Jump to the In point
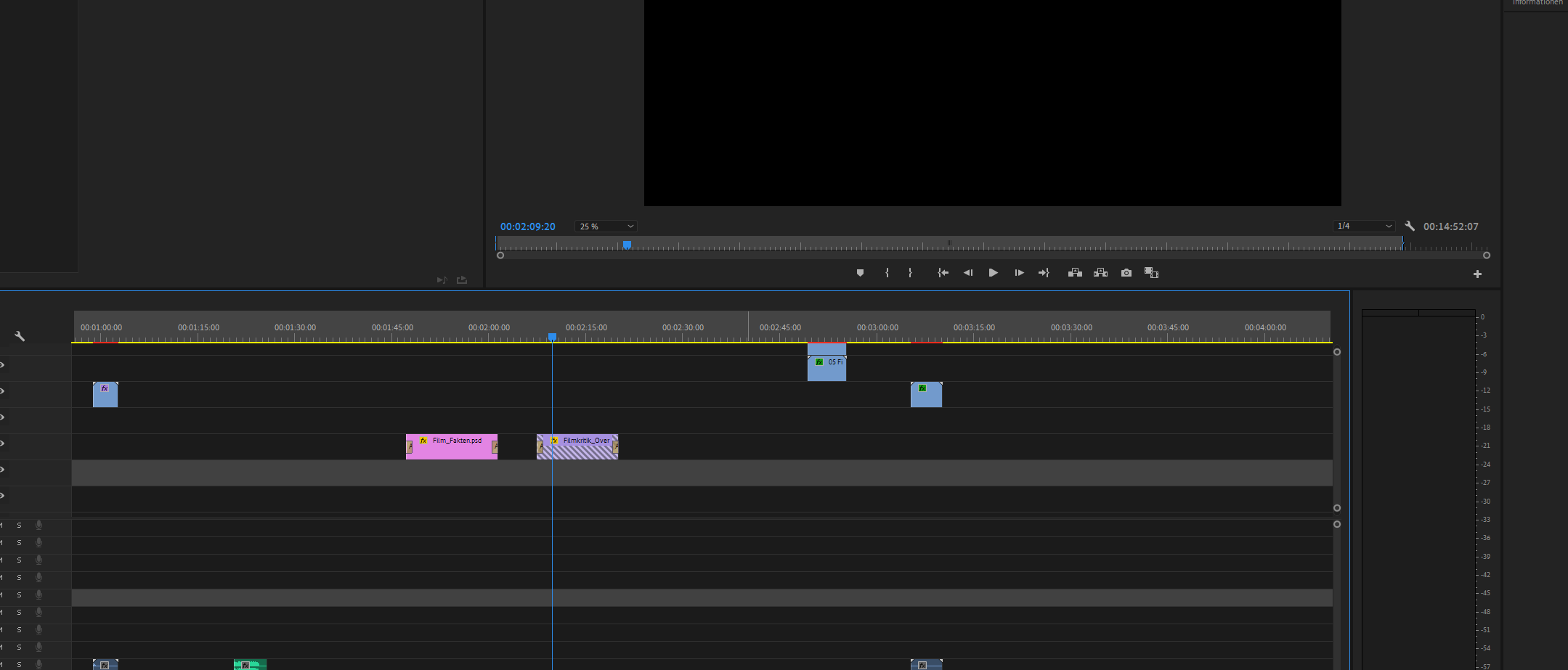1568x670 pixels. [943, 273]
